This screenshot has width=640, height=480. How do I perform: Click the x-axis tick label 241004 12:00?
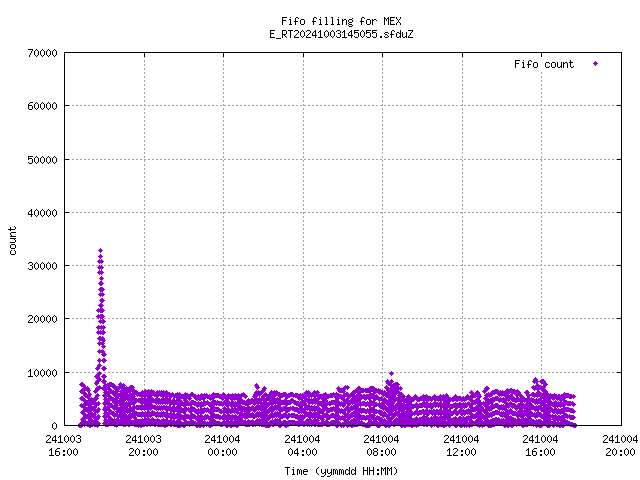(x=461, y=445)
